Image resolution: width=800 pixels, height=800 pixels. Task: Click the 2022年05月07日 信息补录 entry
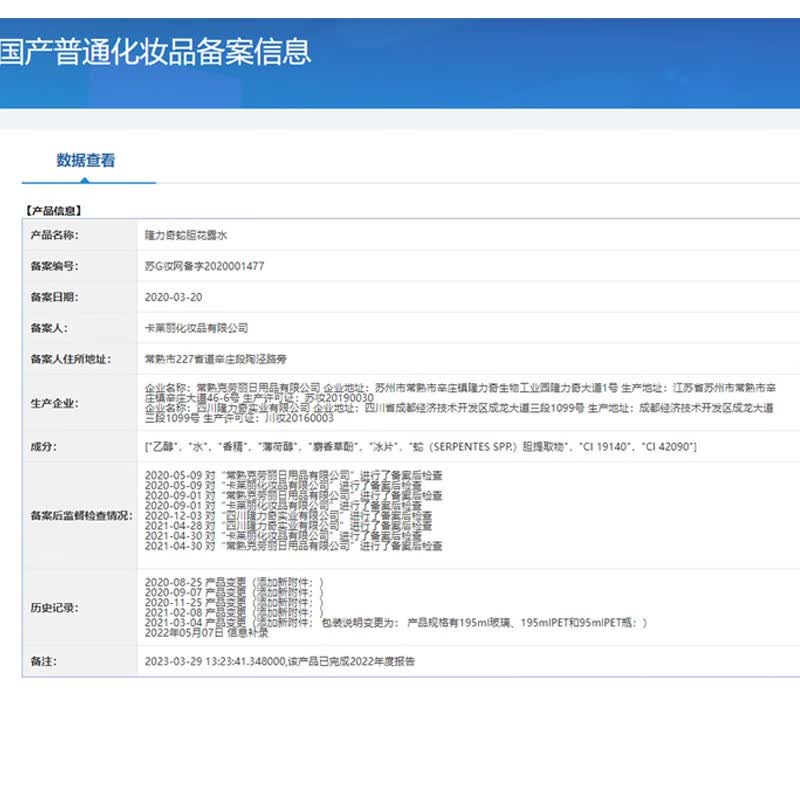206,633
